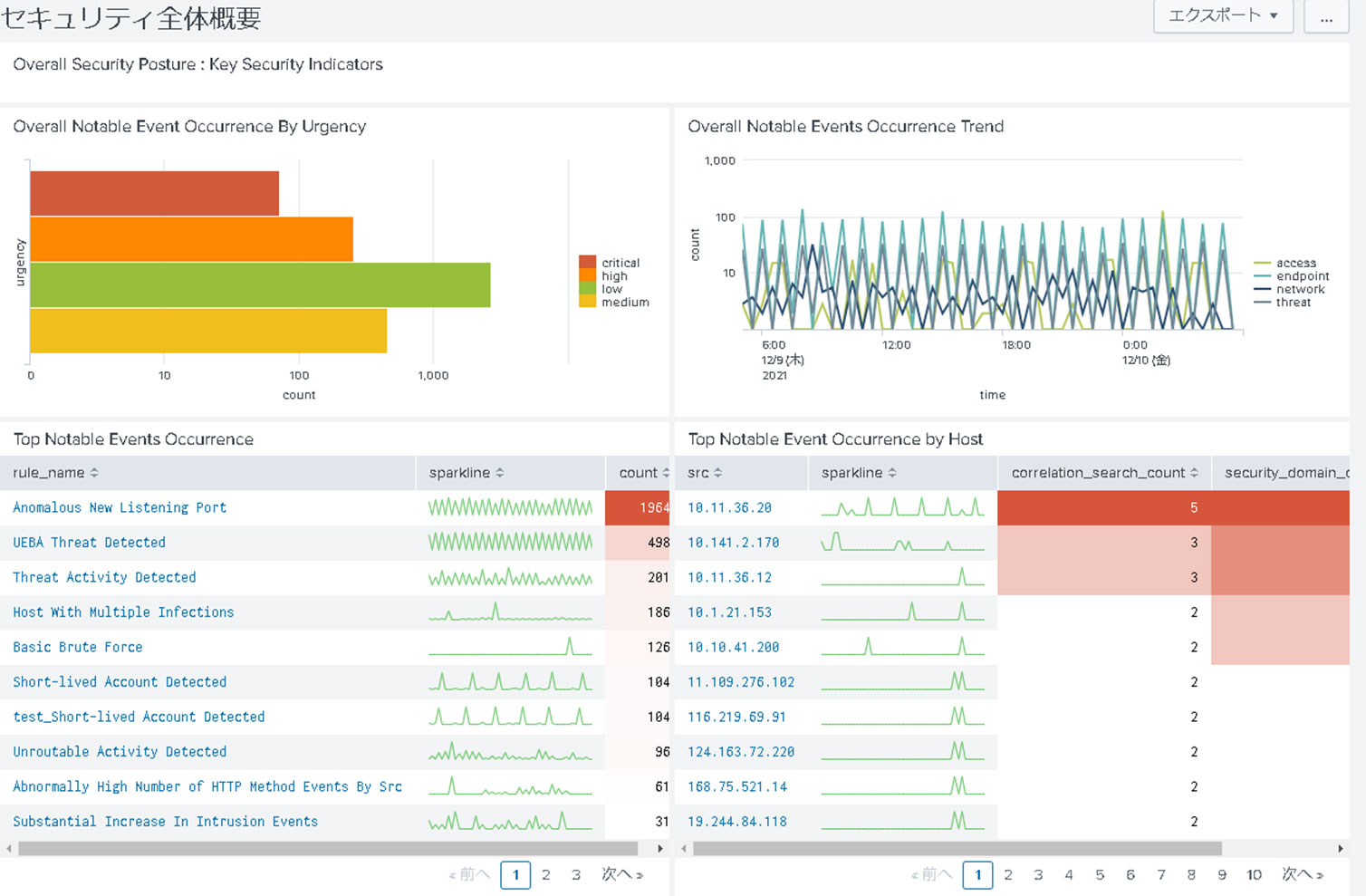Go to page 2 of events table

point(546,875)
